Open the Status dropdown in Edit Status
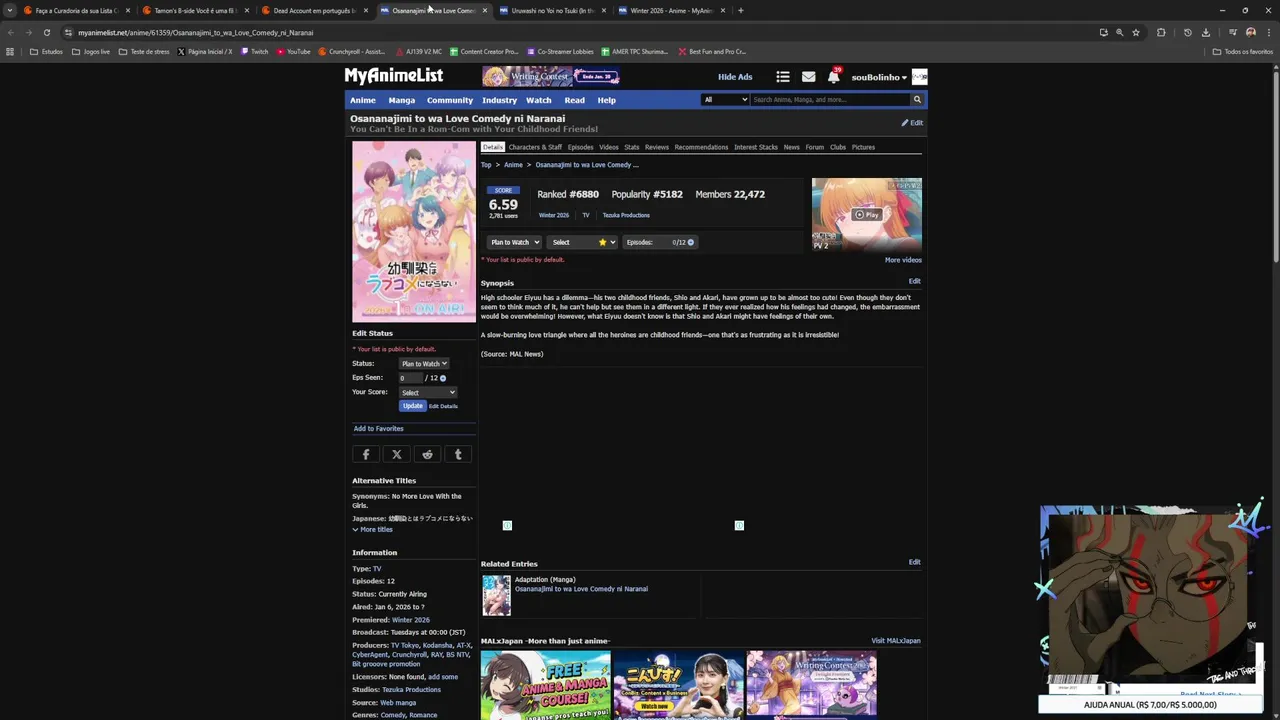The image size is (1280, 720). (424, 364)
